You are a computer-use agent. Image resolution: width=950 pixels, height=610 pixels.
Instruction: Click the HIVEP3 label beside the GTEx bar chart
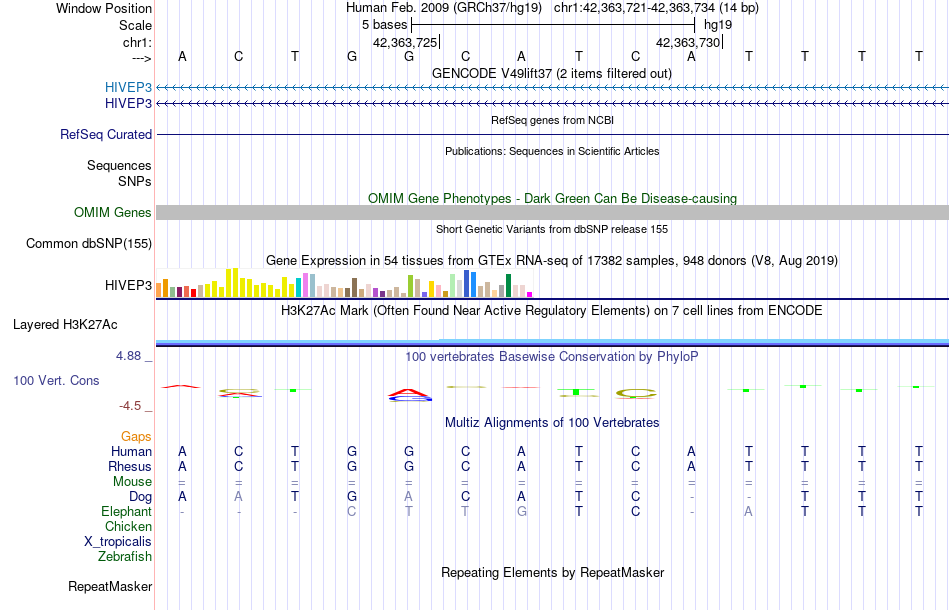[128, 285]
